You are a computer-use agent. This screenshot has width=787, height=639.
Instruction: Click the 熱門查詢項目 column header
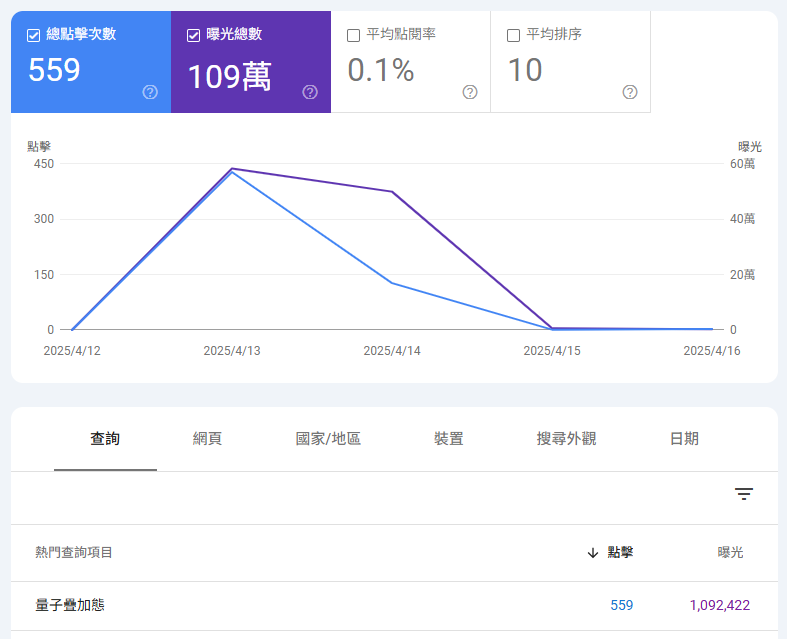point(74,553)
